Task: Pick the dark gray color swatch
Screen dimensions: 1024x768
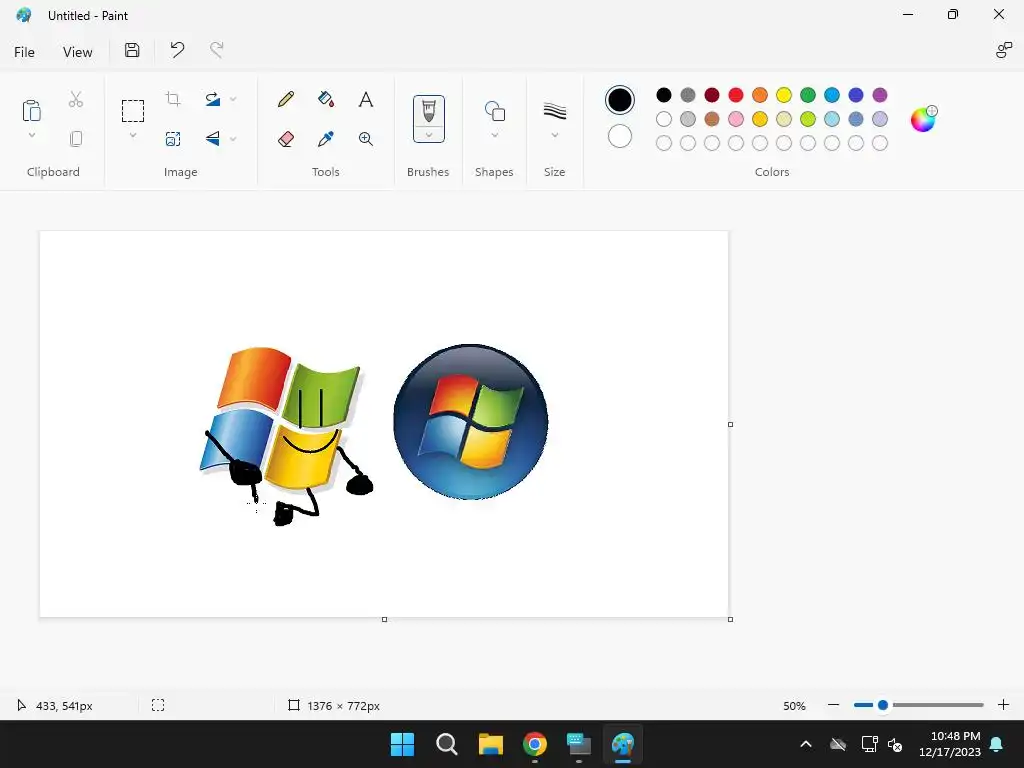Action: pyautogui.click(x=688, y=95)
